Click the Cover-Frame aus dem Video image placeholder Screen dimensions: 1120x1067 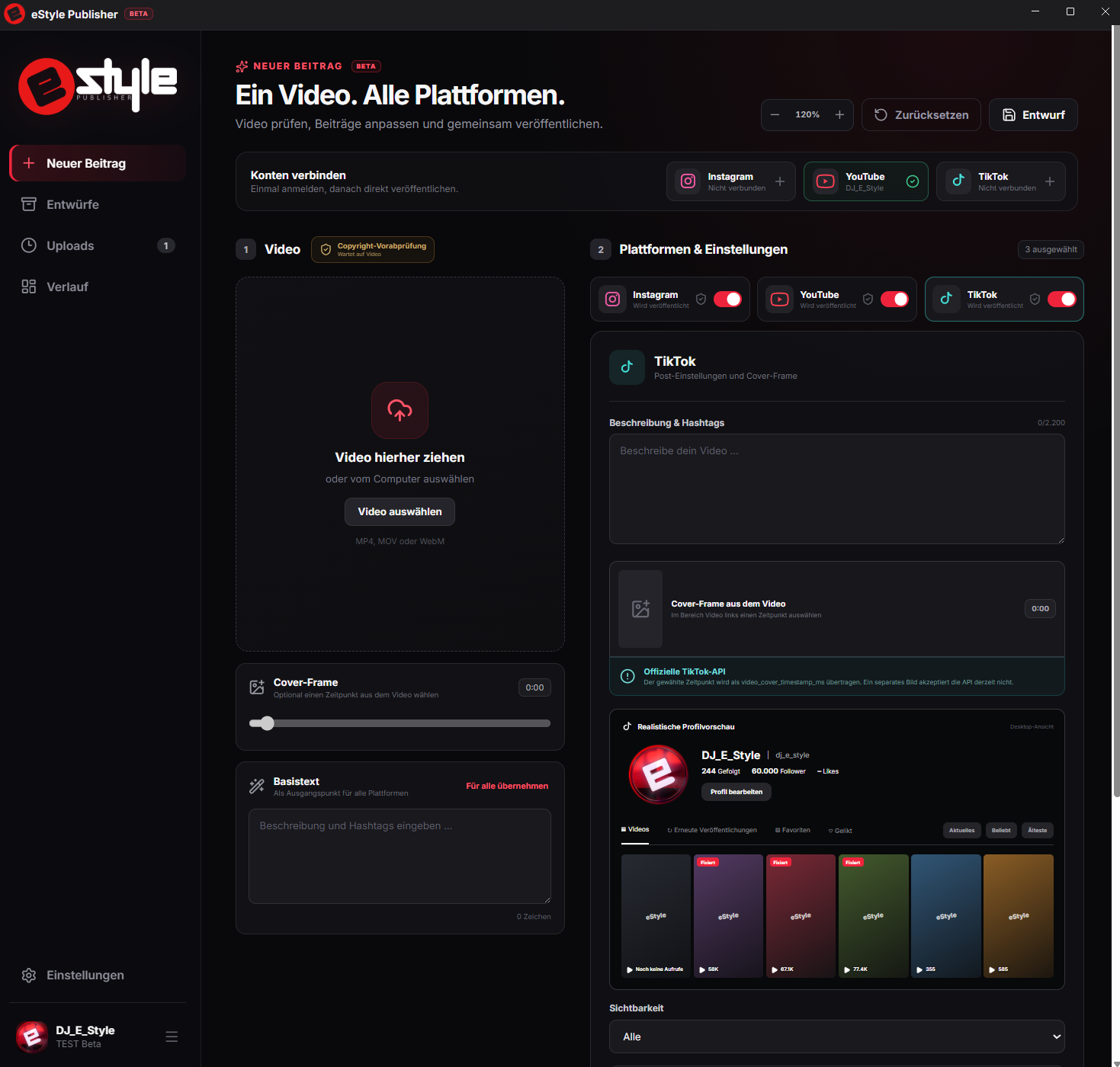[x=640, y=609]
